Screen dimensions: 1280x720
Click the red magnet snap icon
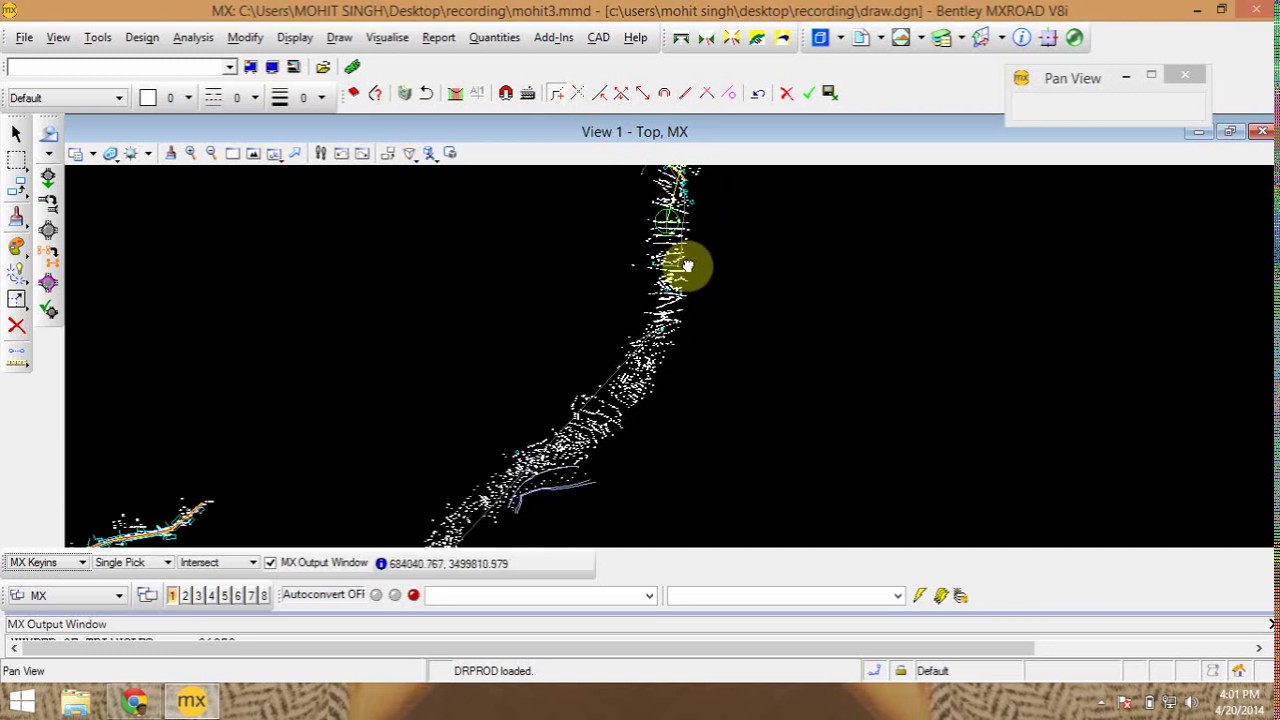pos(506,93)
